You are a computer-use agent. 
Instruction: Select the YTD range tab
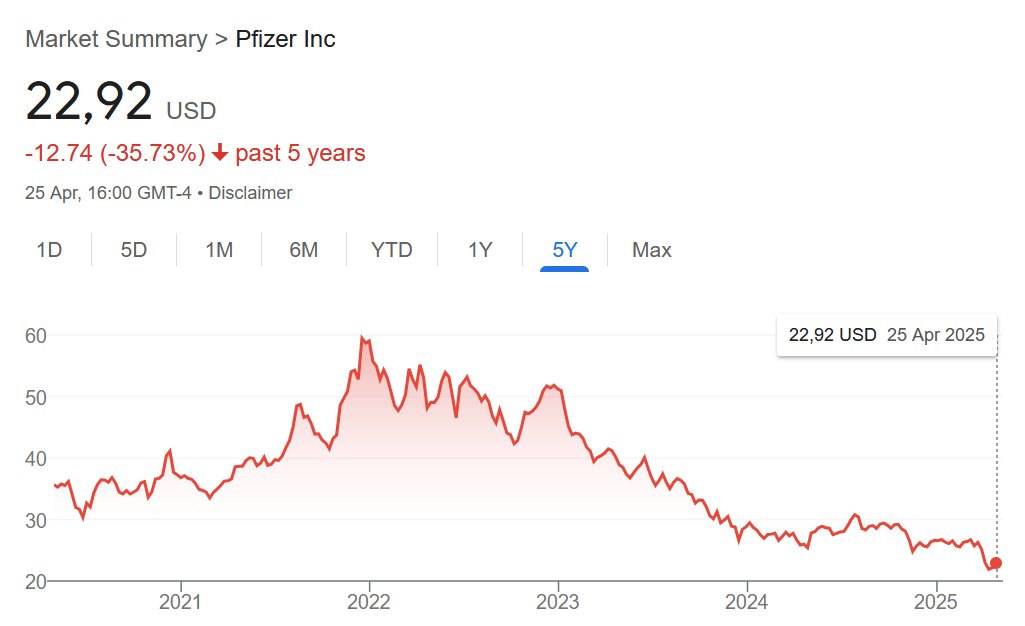[392, 250]
